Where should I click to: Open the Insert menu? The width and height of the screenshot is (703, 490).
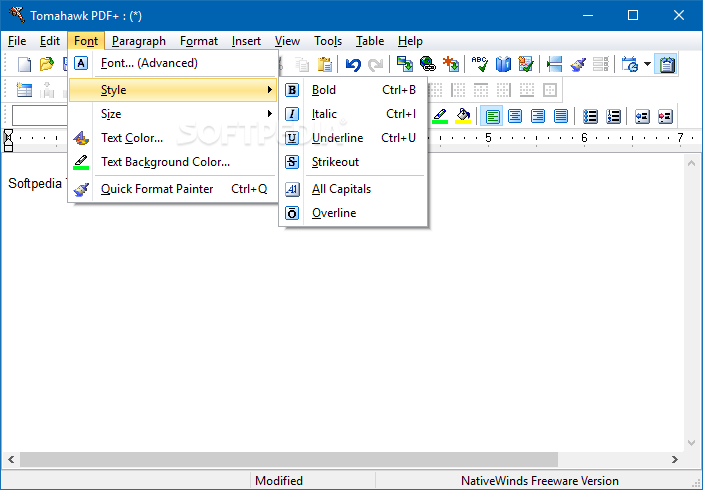(x=246, y=41)
